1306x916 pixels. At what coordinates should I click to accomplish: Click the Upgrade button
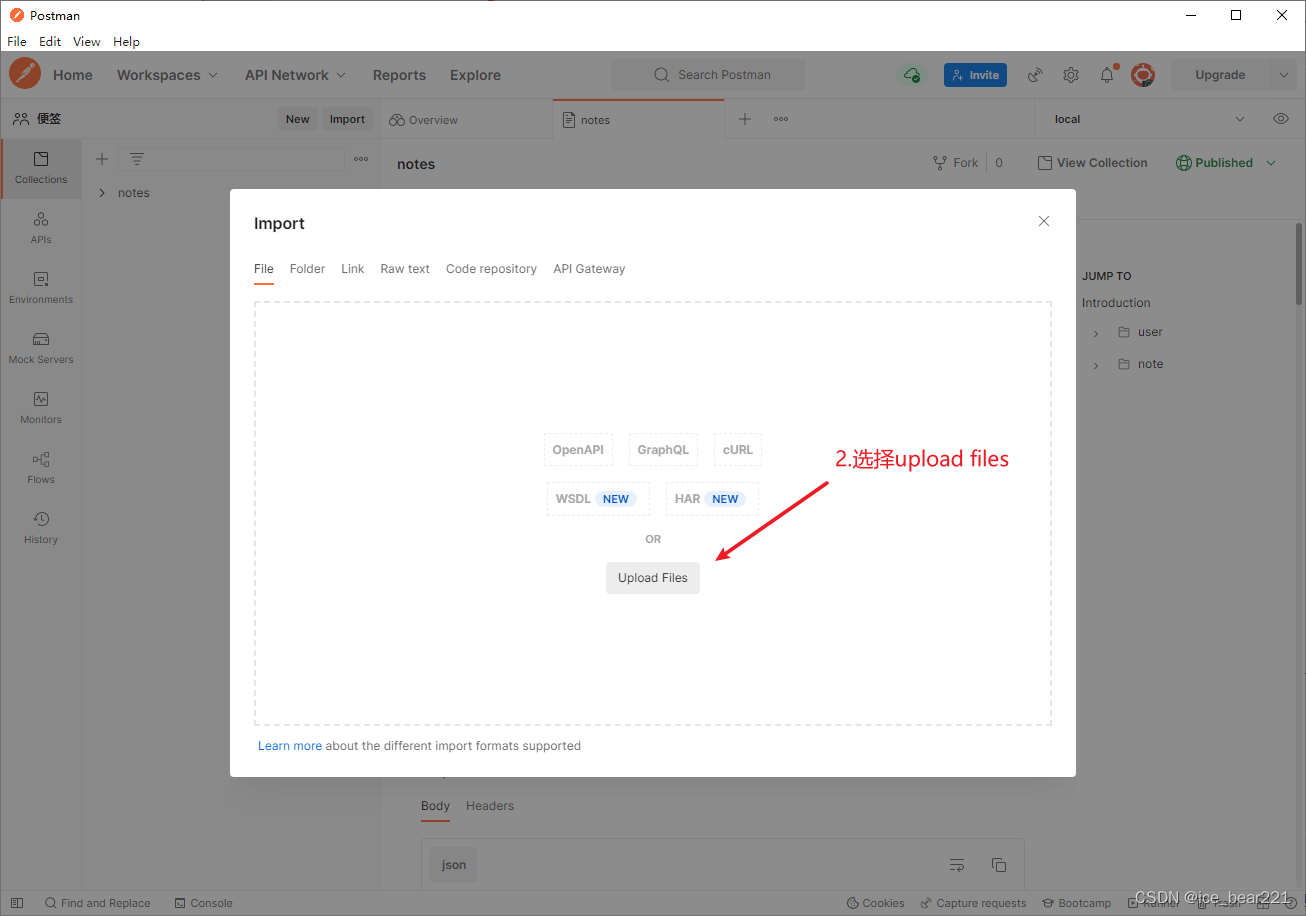[x=1220, y=75]
